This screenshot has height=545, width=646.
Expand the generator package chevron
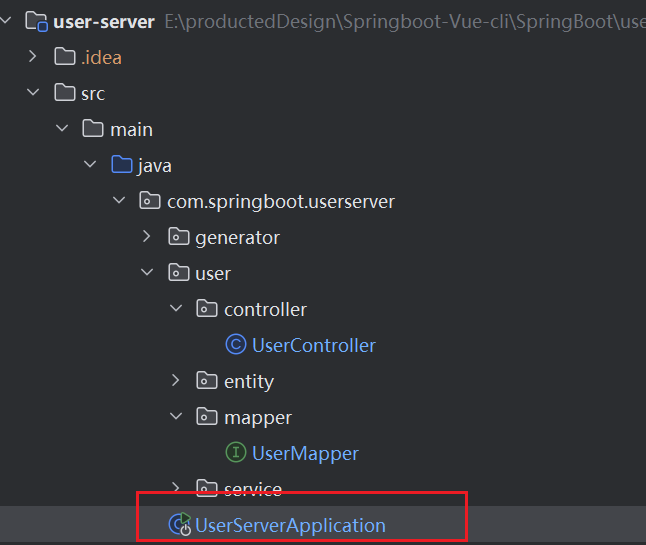click(x=147, y=237)
